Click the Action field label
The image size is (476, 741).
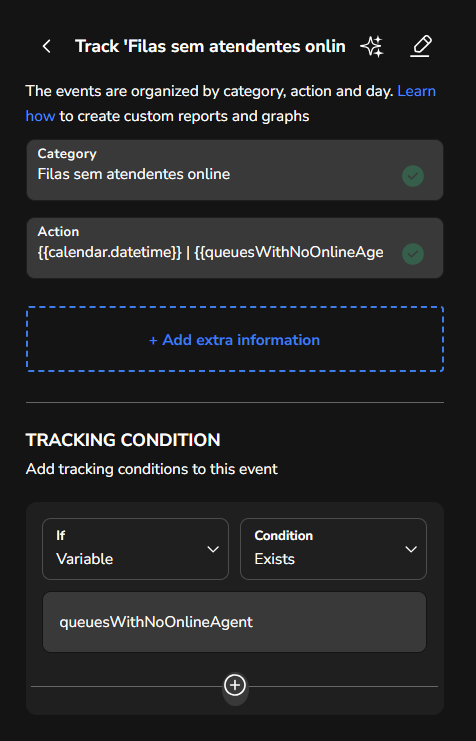[x=58, y=232]
